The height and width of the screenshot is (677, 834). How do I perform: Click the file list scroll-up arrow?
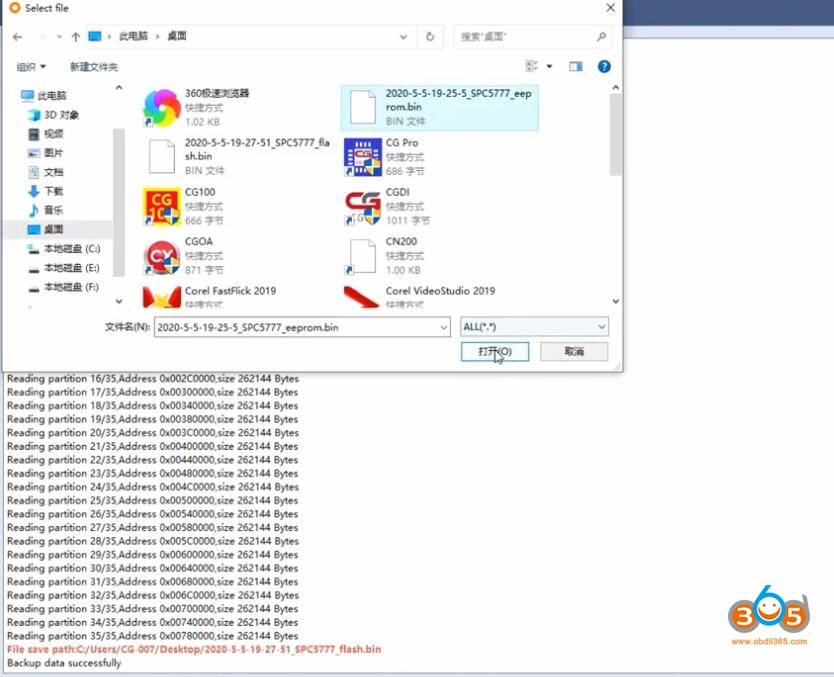pos(615,87)
